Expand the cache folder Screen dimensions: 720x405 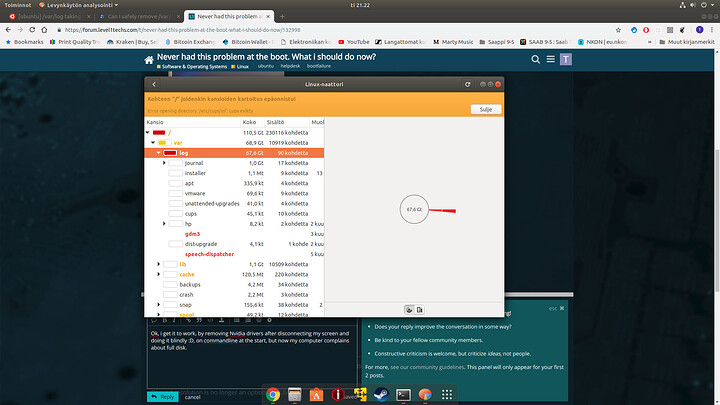click(159, 274)
